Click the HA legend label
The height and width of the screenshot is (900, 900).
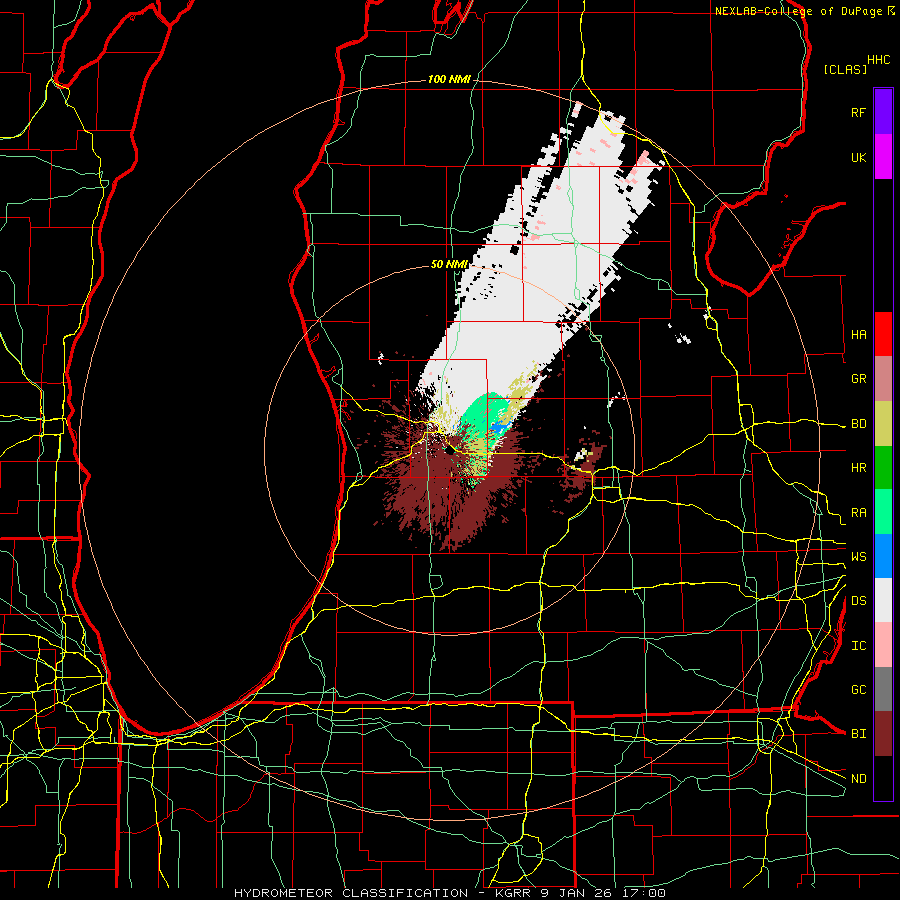(x=858, y=334)
